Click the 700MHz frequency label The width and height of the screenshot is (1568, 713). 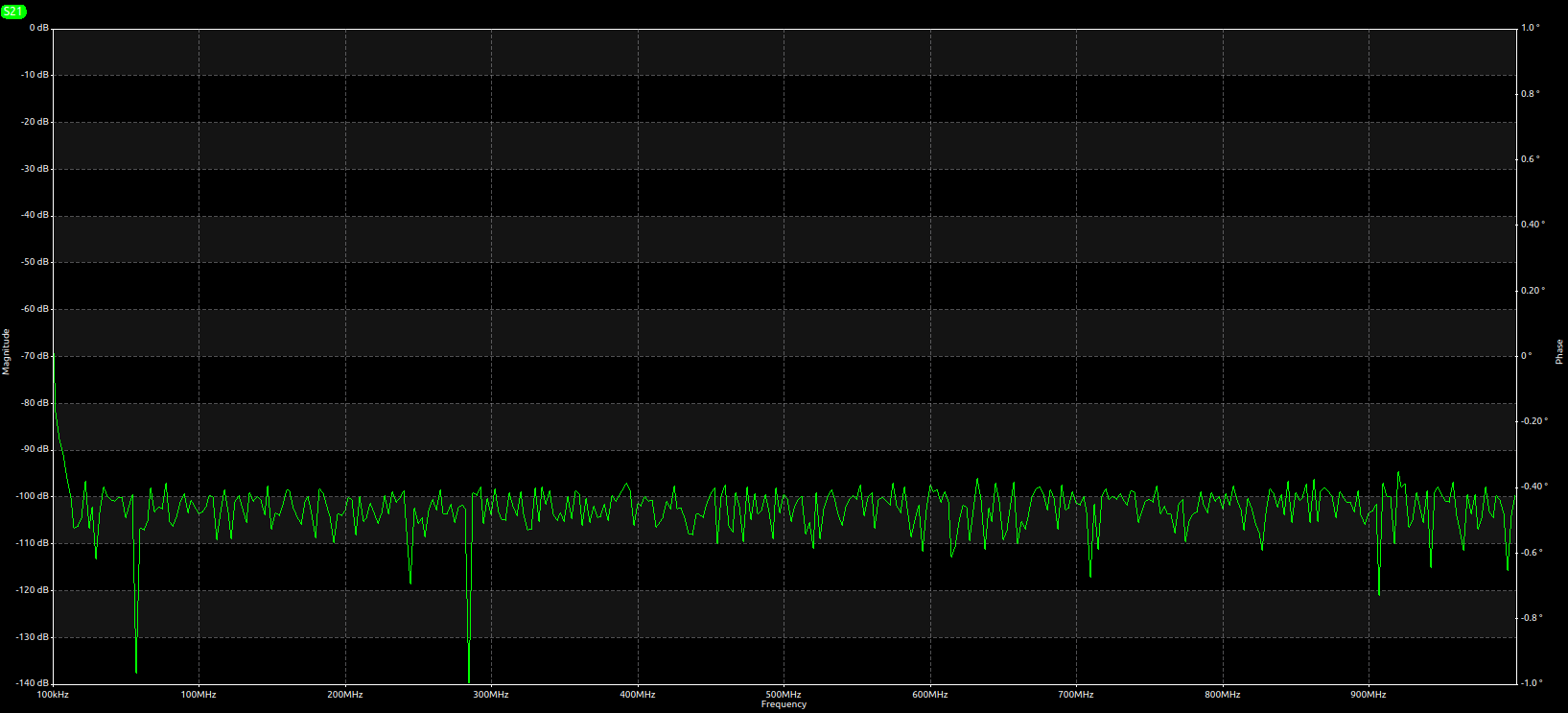tap(1076, 695)
